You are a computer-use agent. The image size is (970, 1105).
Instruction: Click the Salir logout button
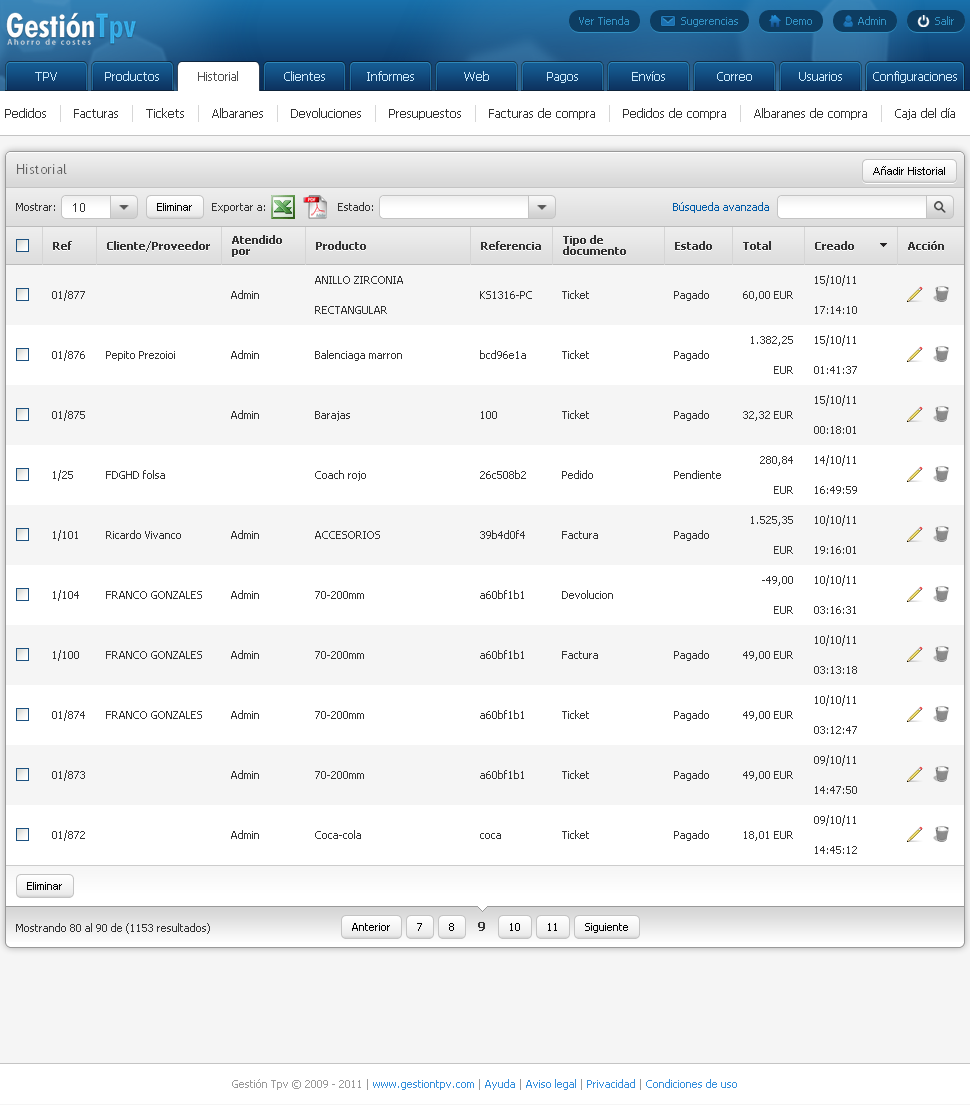[x=935, y=21]
